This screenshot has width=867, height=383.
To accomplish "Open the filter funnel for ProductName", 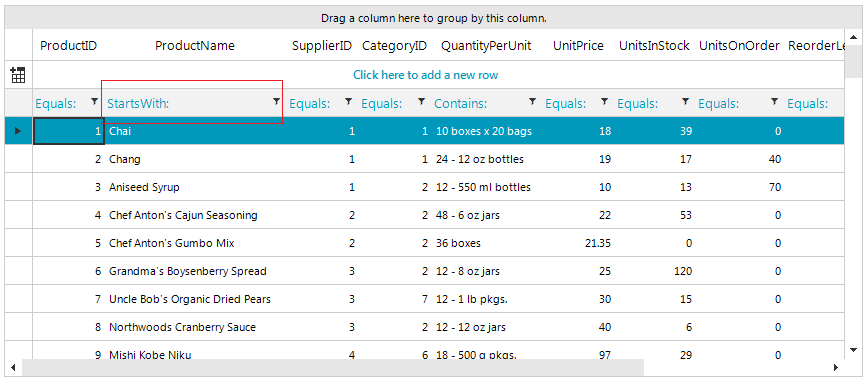I will (276, 101).
